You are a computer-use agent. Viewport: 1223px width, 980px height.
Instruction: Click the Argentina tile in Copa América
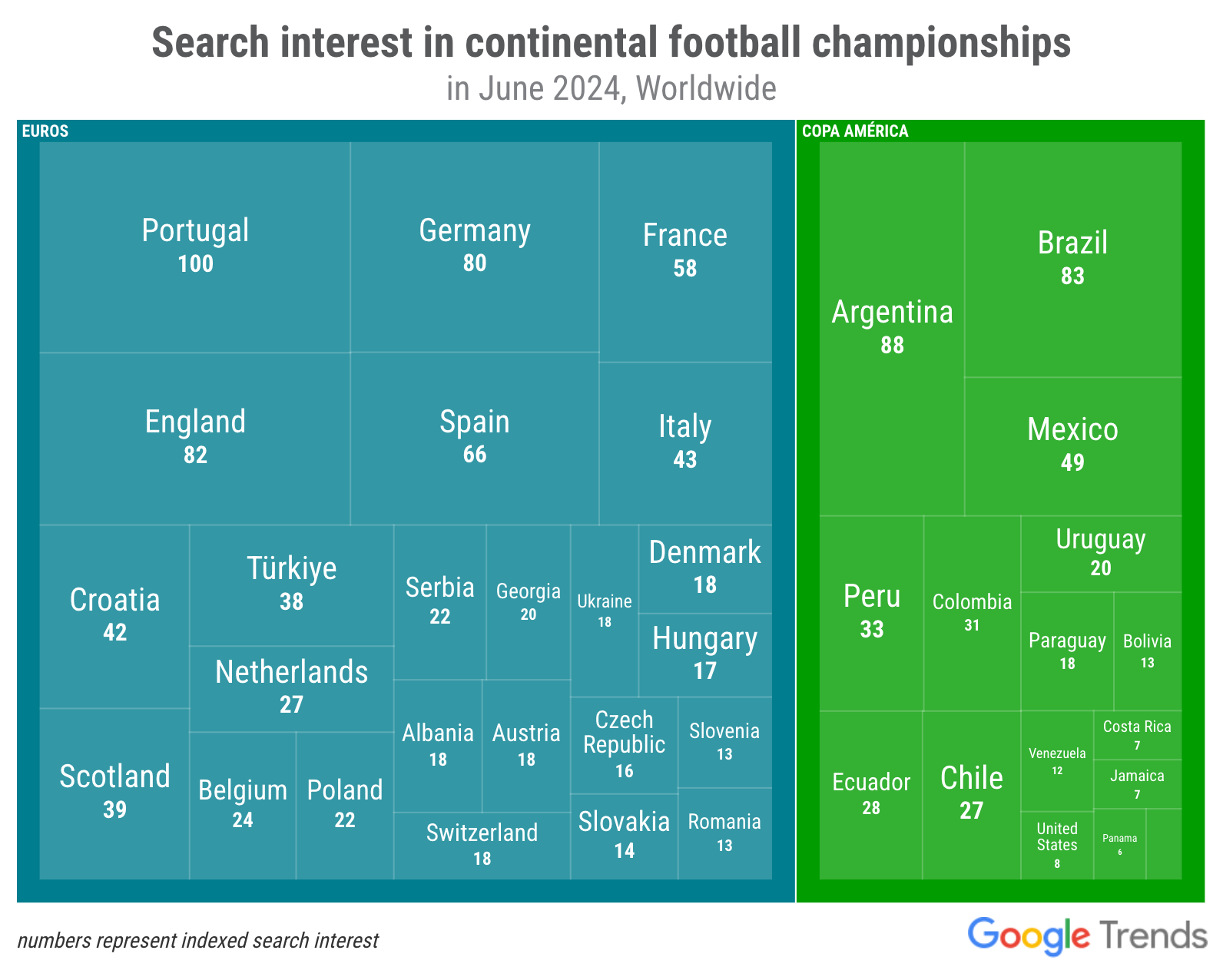[x=892, y=329]
